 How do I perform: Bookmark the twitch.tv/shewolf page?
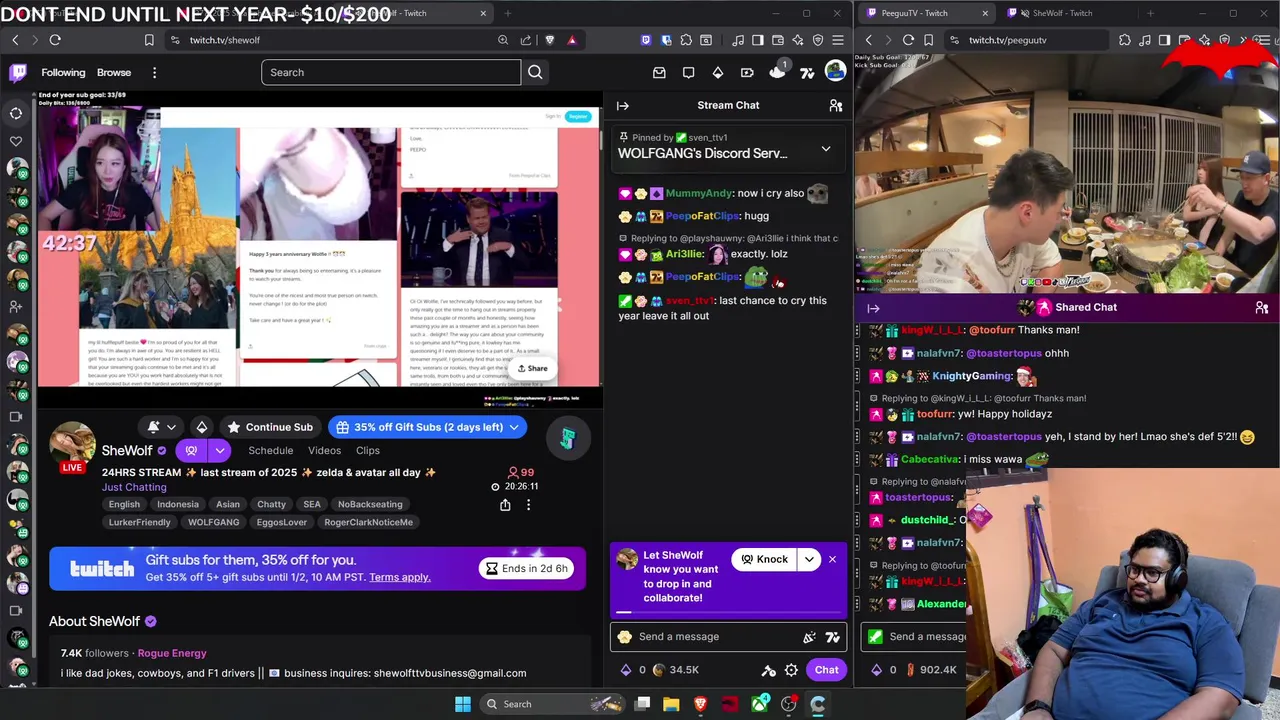(149, 40)
